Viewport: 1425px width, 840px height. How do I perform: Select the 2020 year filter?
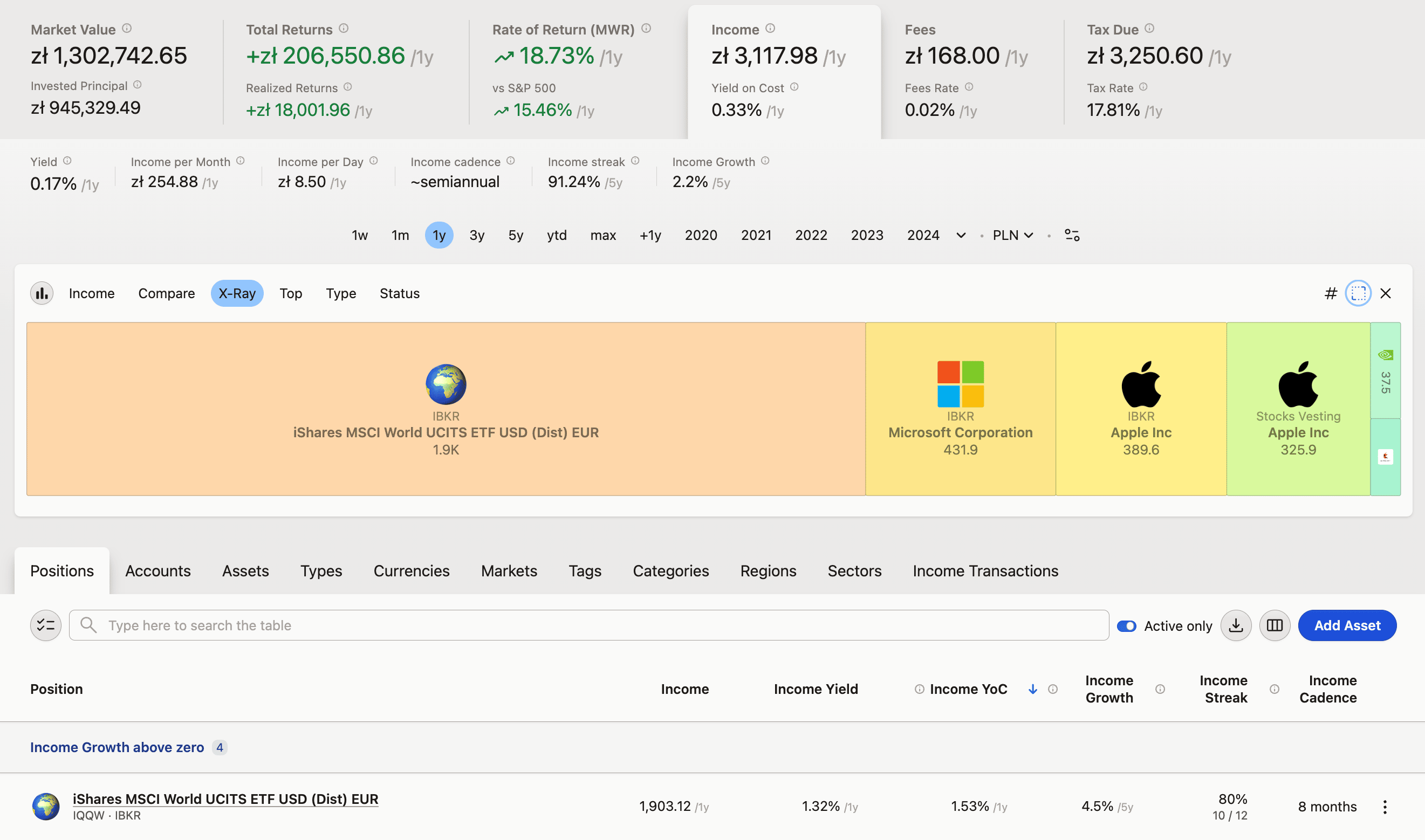[x=701, y=235]
